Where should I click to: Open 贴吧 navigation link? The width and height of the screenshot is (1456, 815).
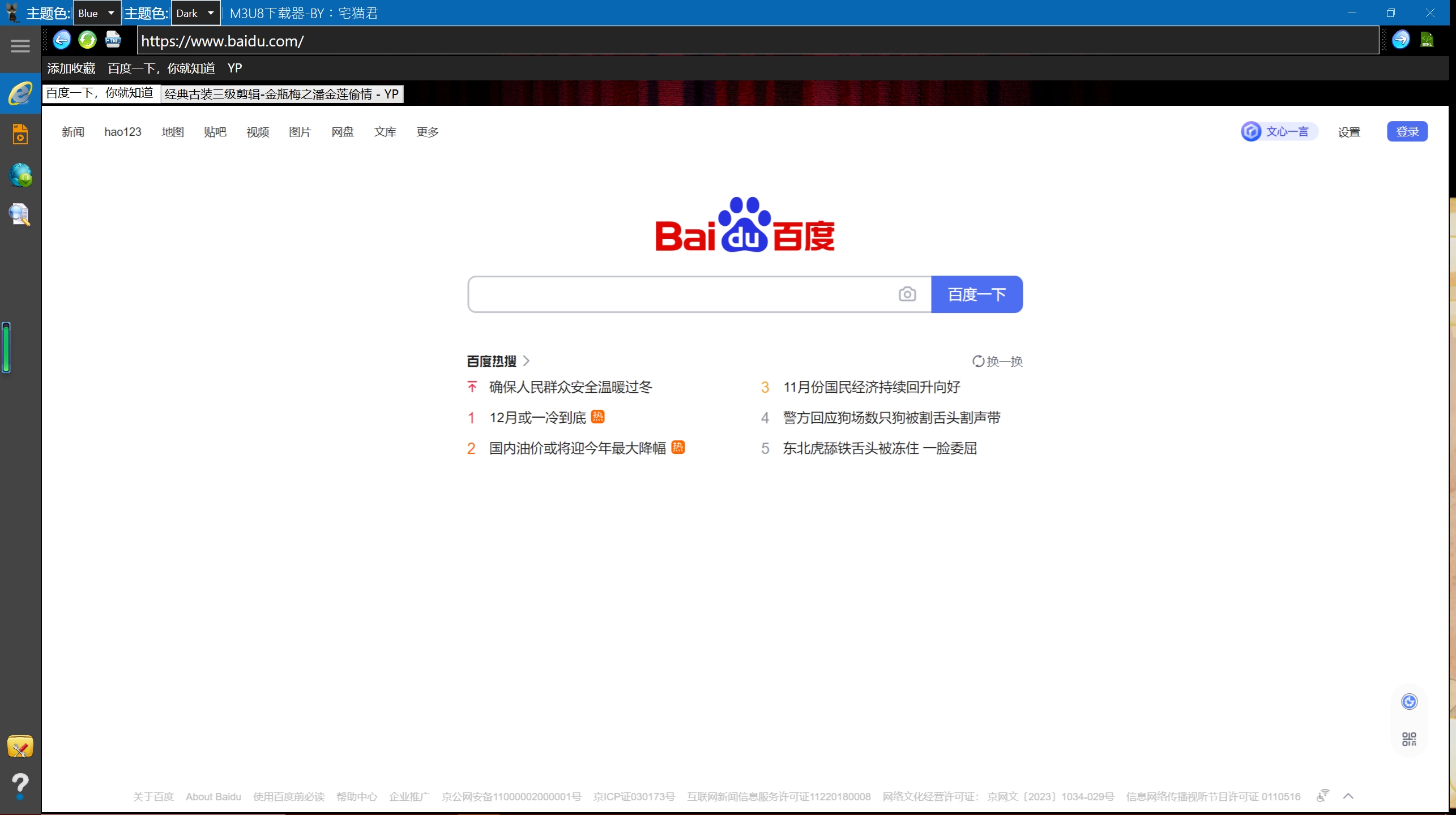click(x=215, y=132)
